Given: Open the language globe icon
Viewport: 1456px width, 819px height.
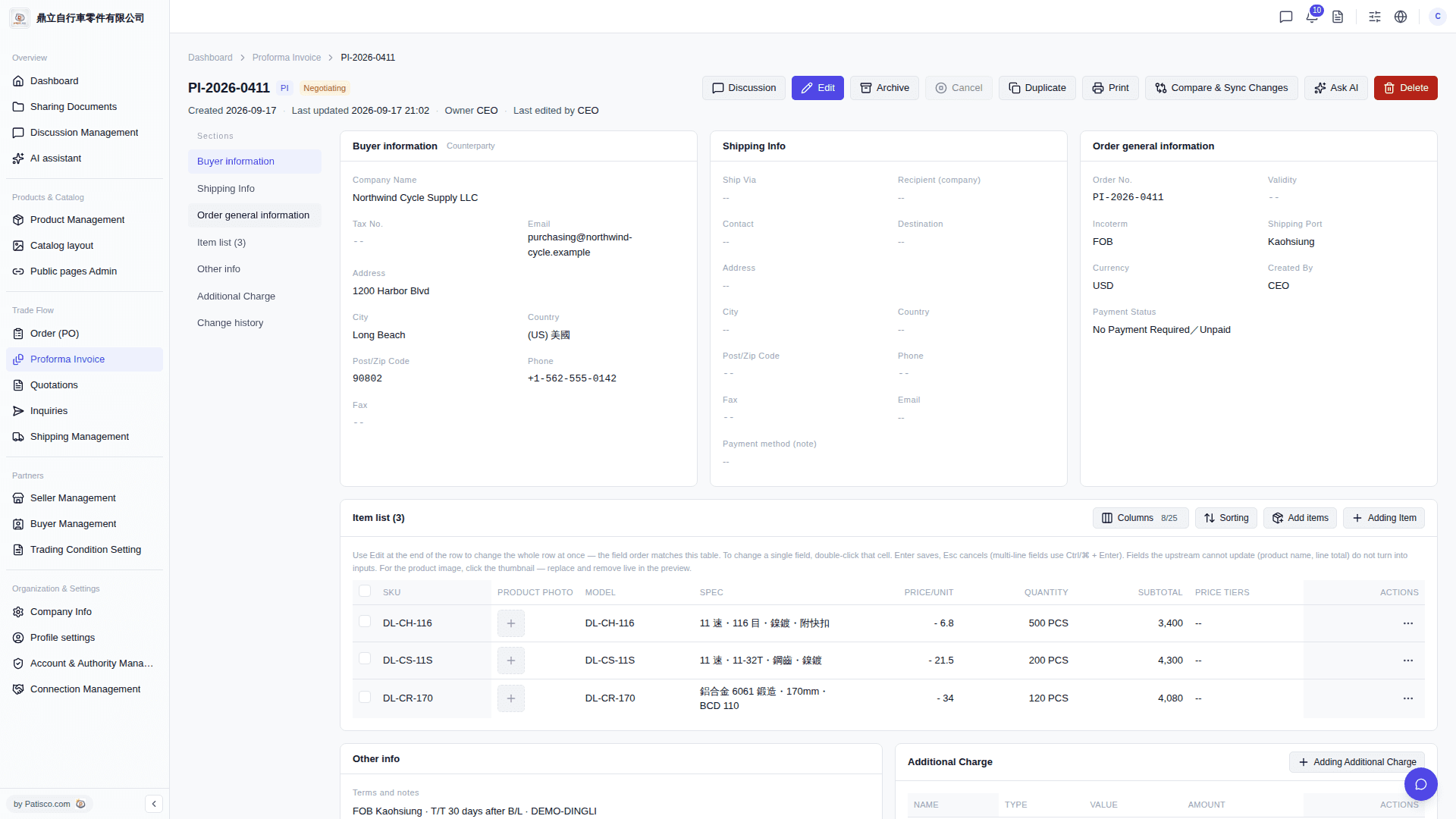Looking at the screenshot, I should tap(1401, 17).
